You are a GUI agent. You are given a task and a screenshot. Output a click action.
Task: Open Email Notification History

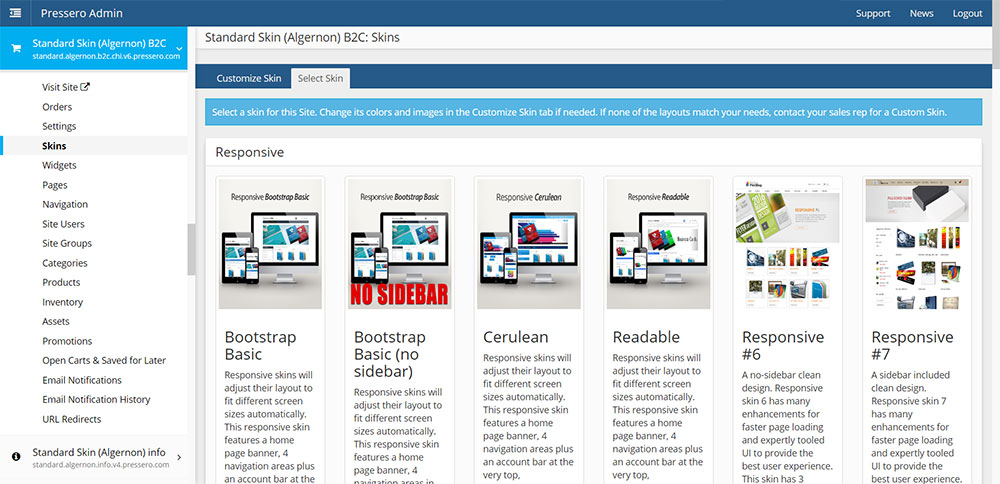tap(96, 399)
